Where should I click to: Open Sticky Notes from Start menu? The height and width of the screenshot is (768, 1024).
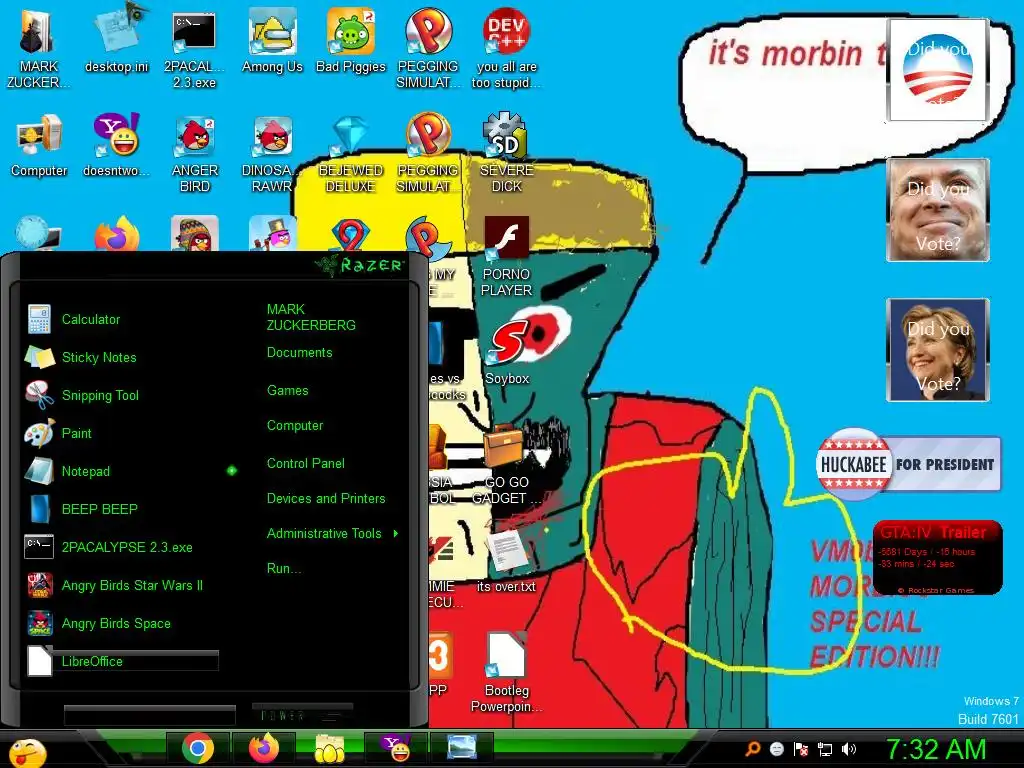(121, 357)
